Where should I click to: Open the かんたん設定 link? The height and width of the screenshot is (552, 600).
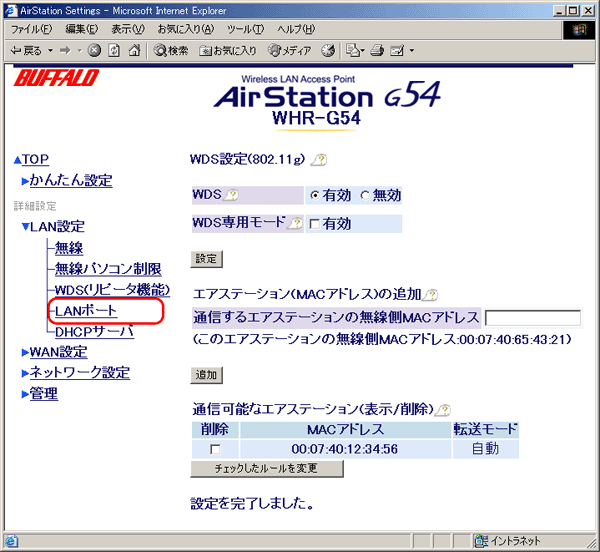71,180
